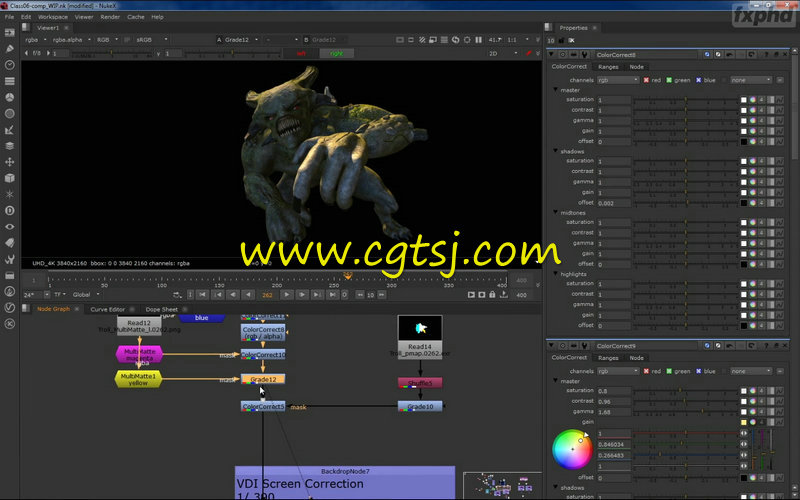Open the Workspace menu
The height and width of the screenshot is (500, 800).
click(x=52, y=17)
